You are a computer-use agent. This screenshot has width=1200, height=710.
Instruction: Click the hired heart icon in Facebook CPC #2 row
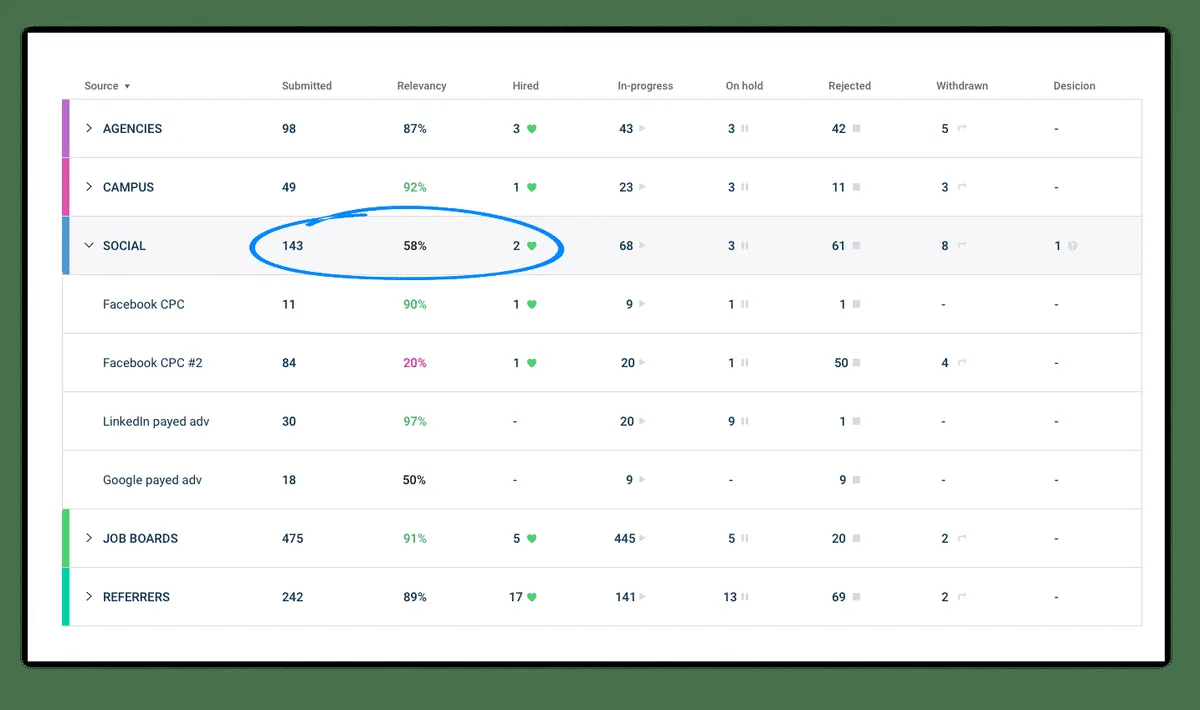[x=532, y=363]
